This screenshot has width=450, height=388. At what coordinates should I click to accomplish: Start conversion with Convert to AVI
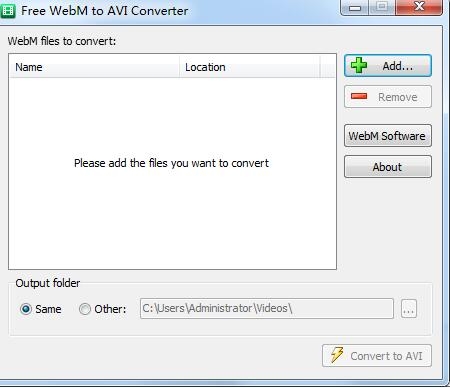tap(377, 356)
